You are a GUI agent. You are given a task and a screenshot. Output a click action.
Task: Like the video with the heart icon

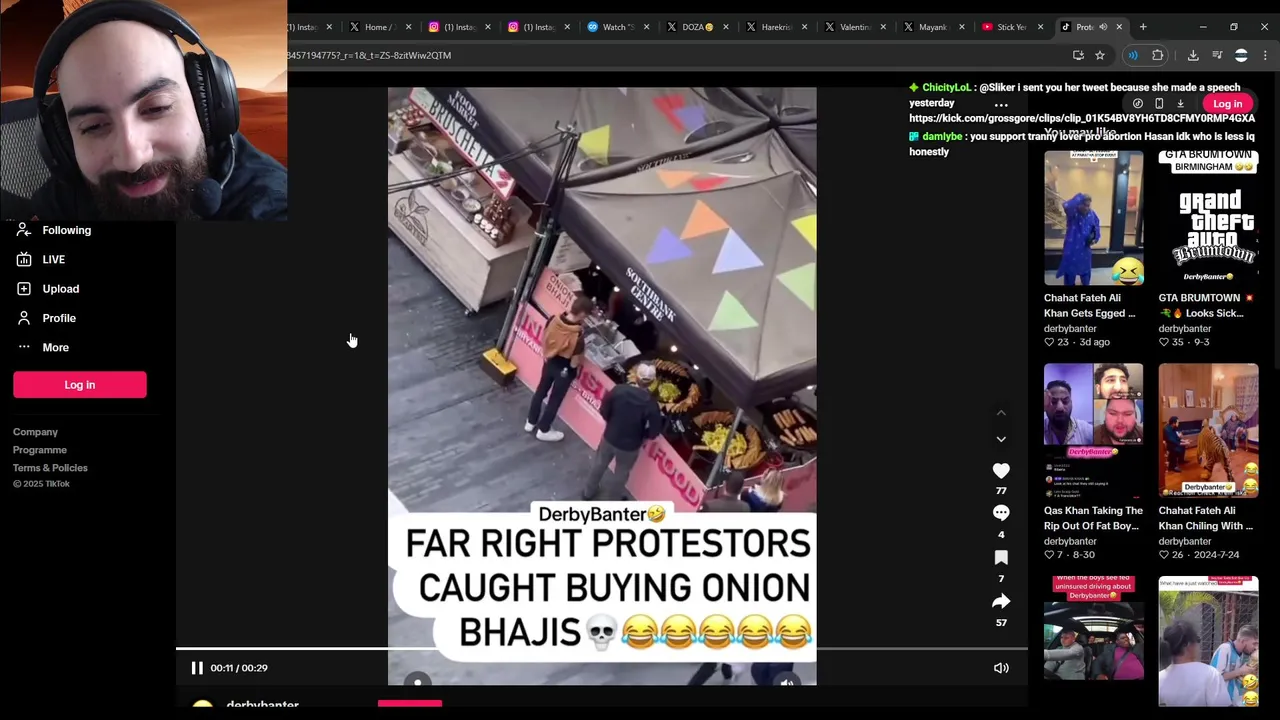pyautogui.click(x=1001, y=471)
